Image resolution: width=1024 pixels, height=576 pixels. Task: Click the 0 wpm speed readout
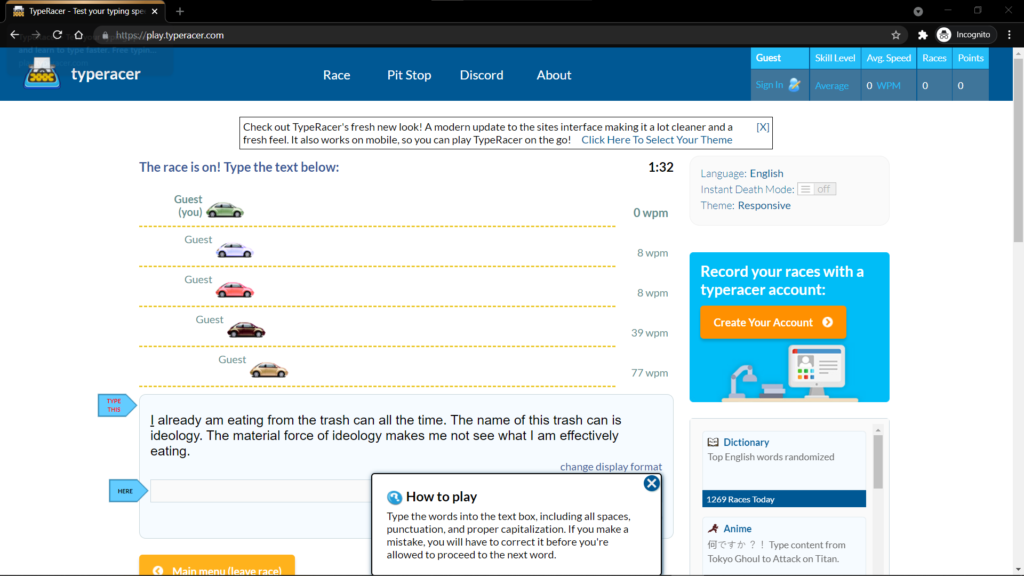650,213
